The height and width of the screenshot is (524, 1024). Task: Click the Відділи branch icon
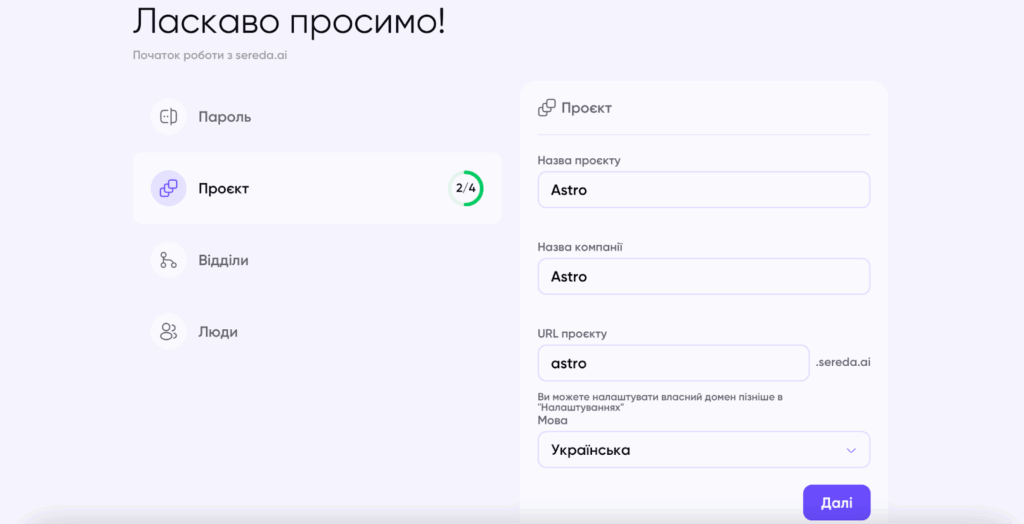tap(168, 260)
